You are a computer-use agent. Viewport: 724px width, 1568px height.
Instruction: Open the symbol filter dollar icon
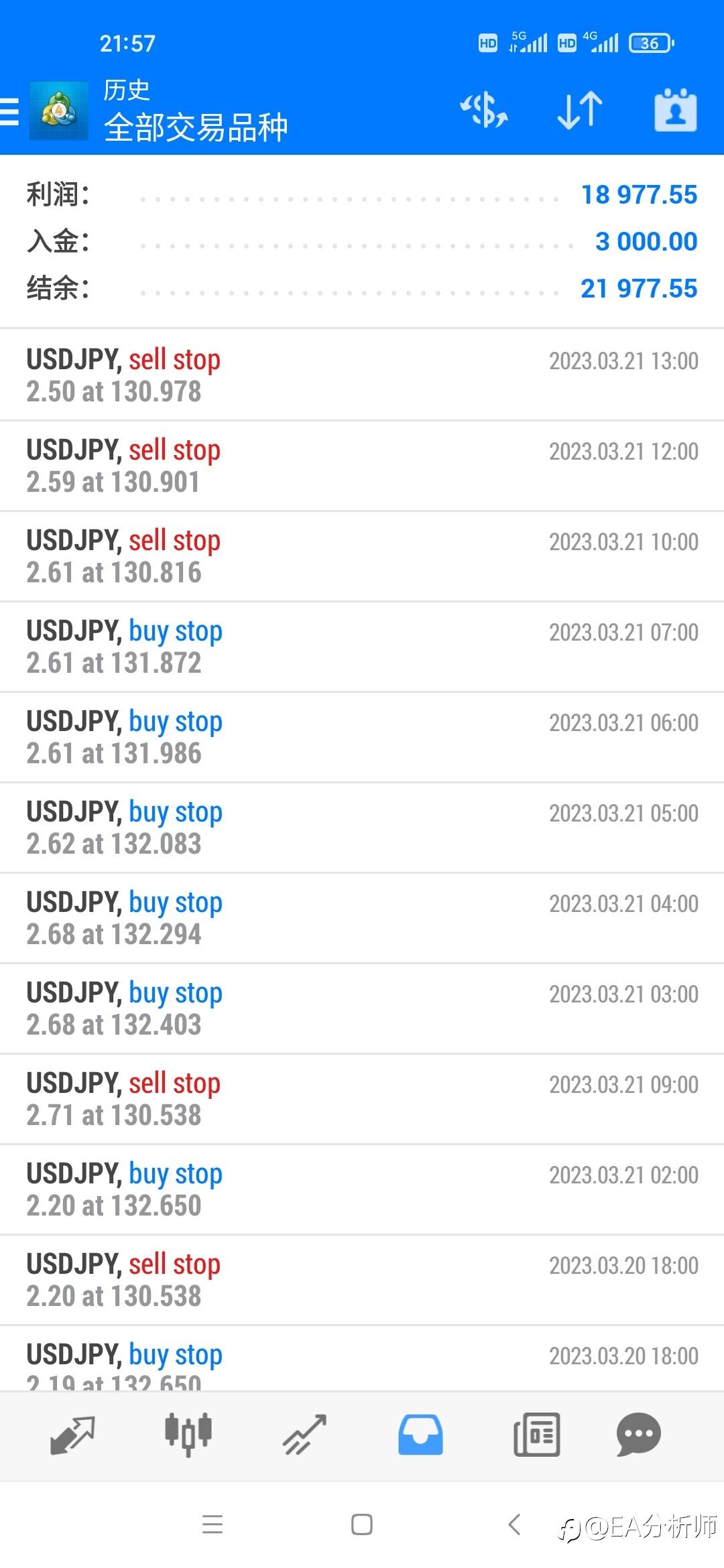pos(484,110)
